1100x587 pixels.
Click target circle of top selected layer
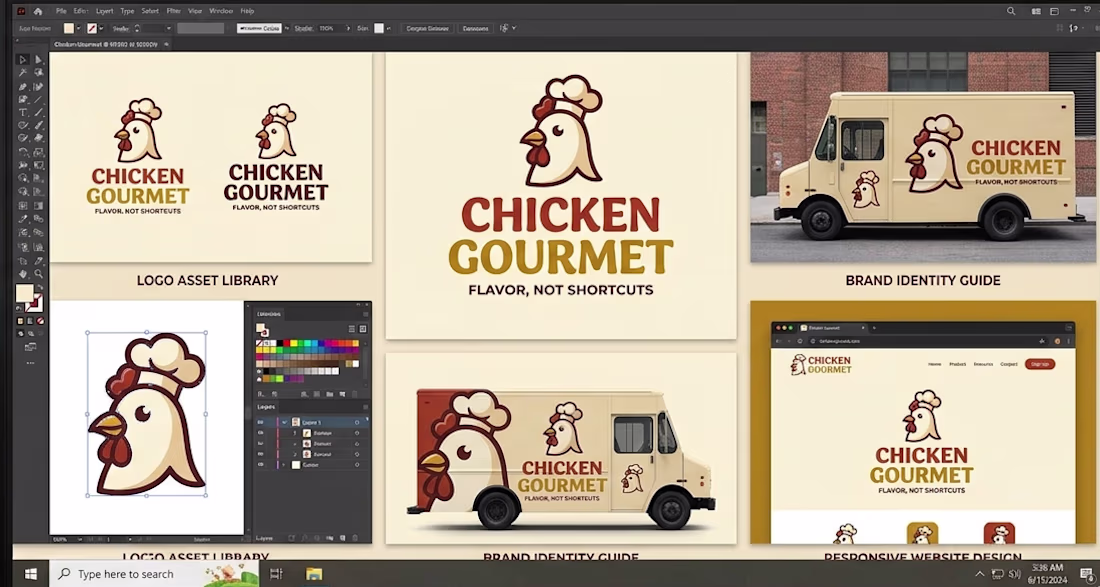click(356, 422)
